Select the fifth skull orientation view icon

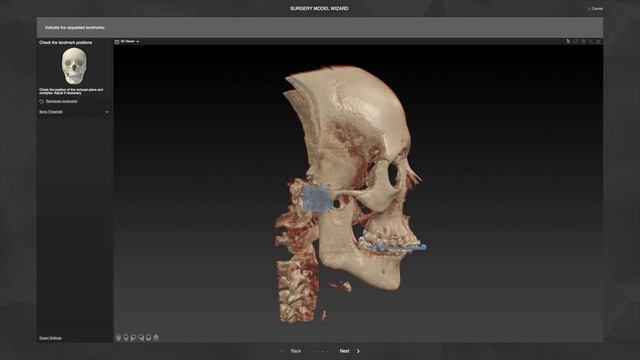[149, 338]
